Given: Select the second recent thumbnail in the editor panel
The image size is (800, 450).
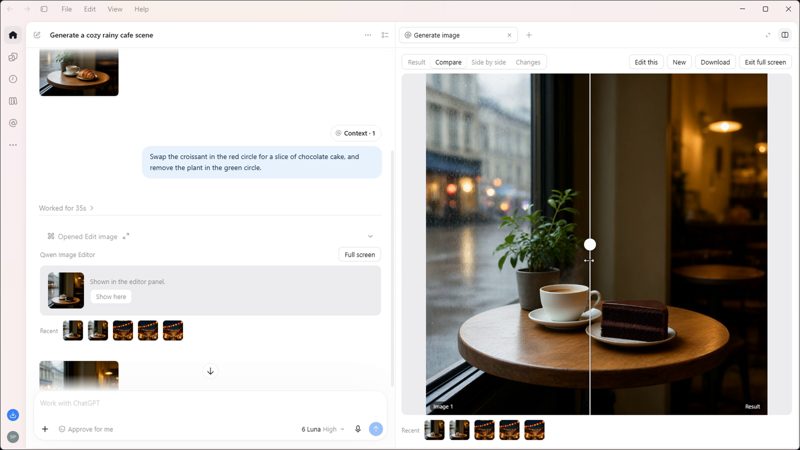Looking at the screenshot, I should tap(460, 430).
